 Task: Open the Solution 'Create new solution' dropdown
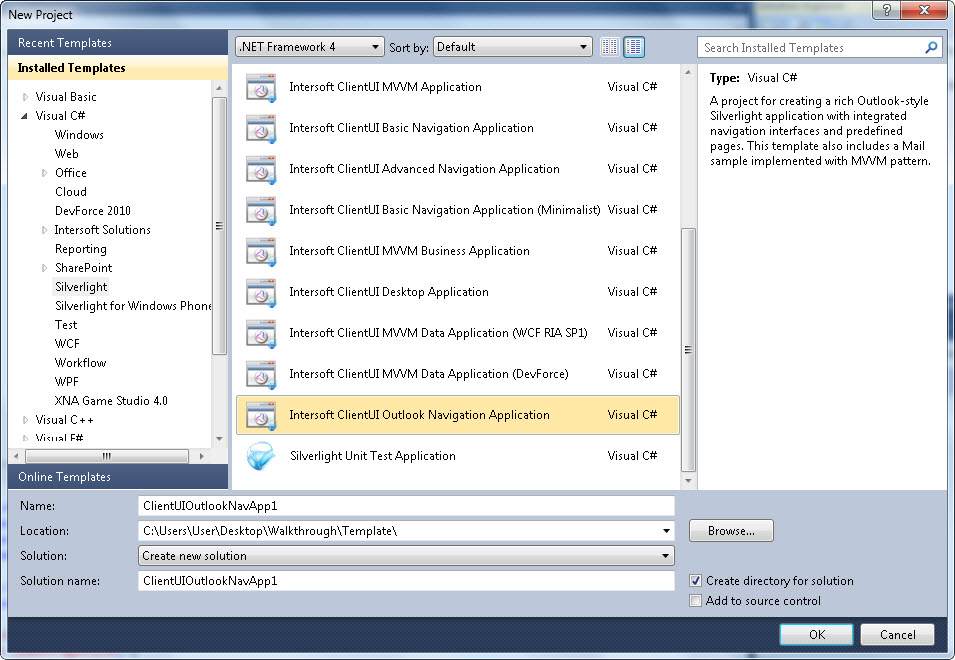coord(406,556)
